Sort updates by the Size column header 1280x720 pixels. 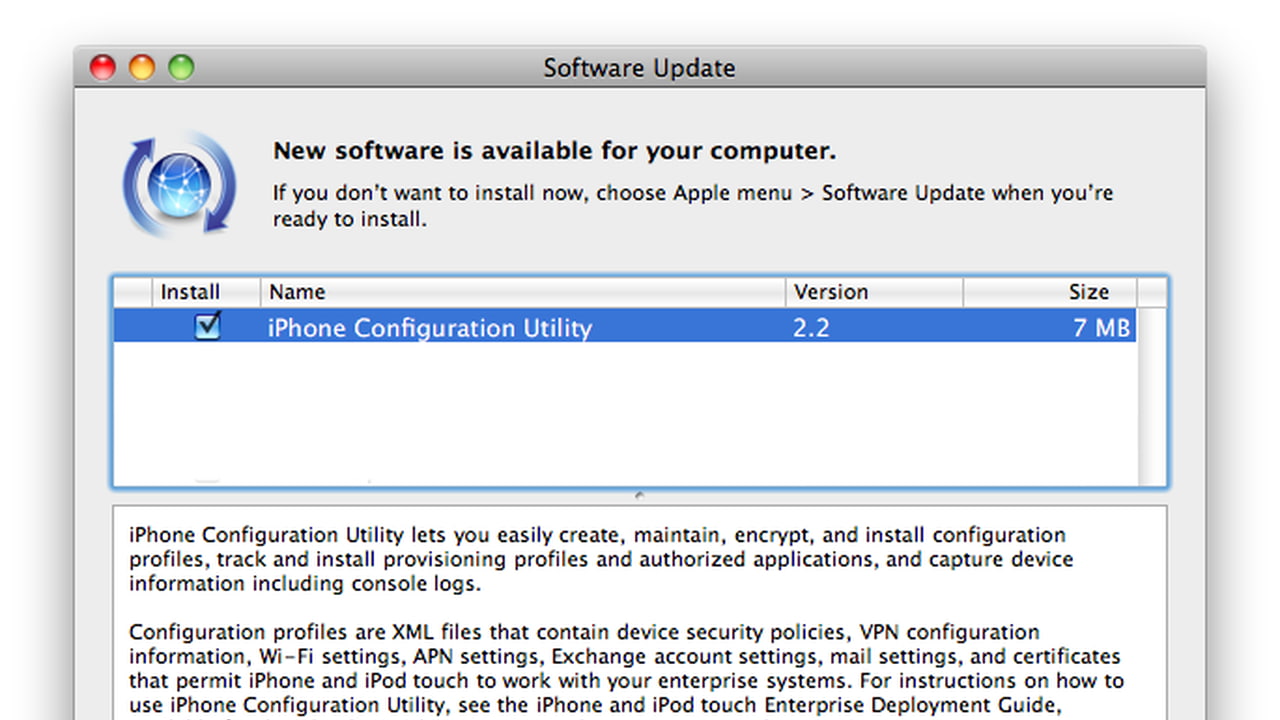(1050, 292)
